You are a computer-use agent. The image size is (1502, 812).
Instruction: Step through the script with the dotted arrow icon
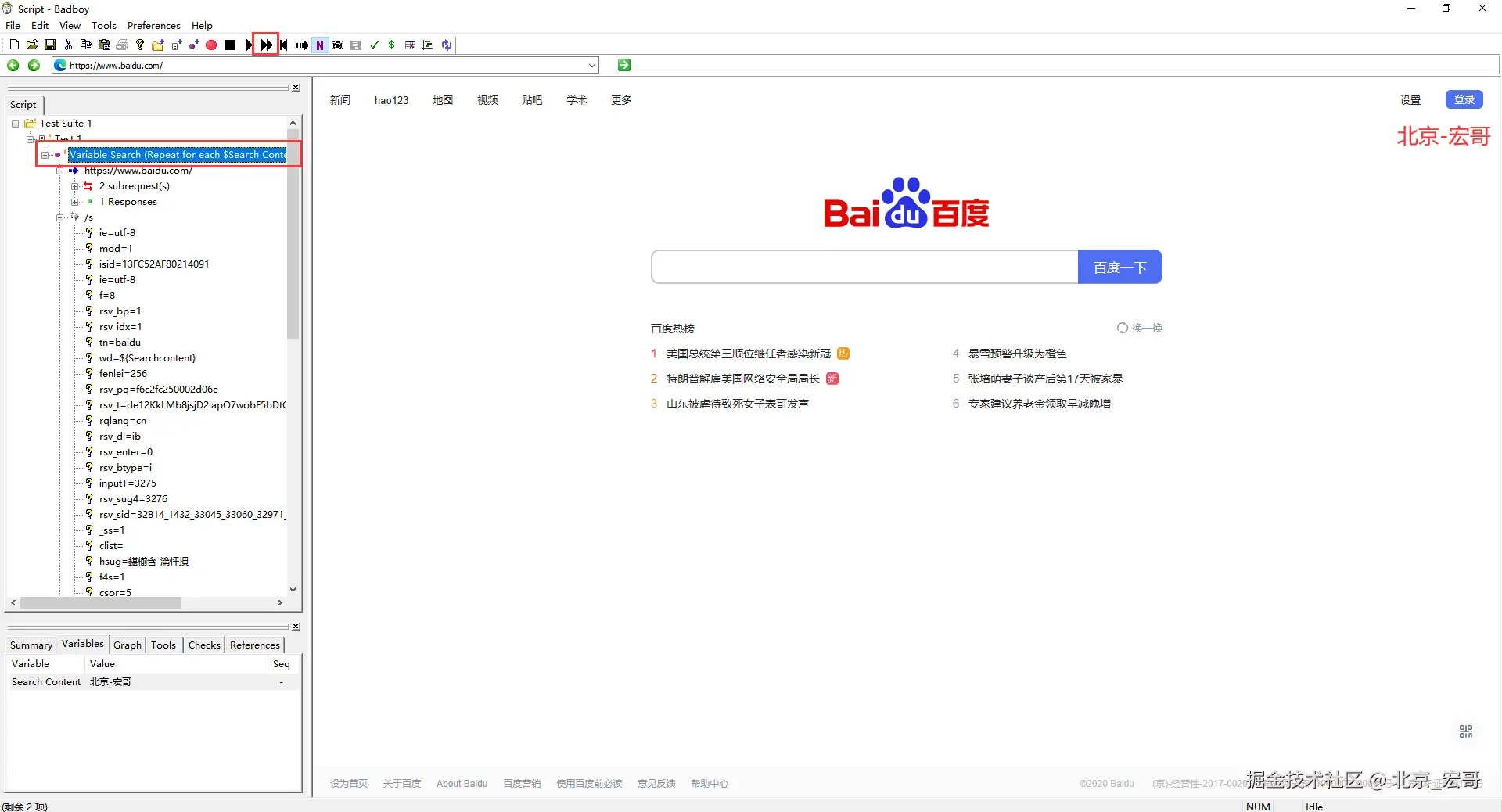click(302, 45)
